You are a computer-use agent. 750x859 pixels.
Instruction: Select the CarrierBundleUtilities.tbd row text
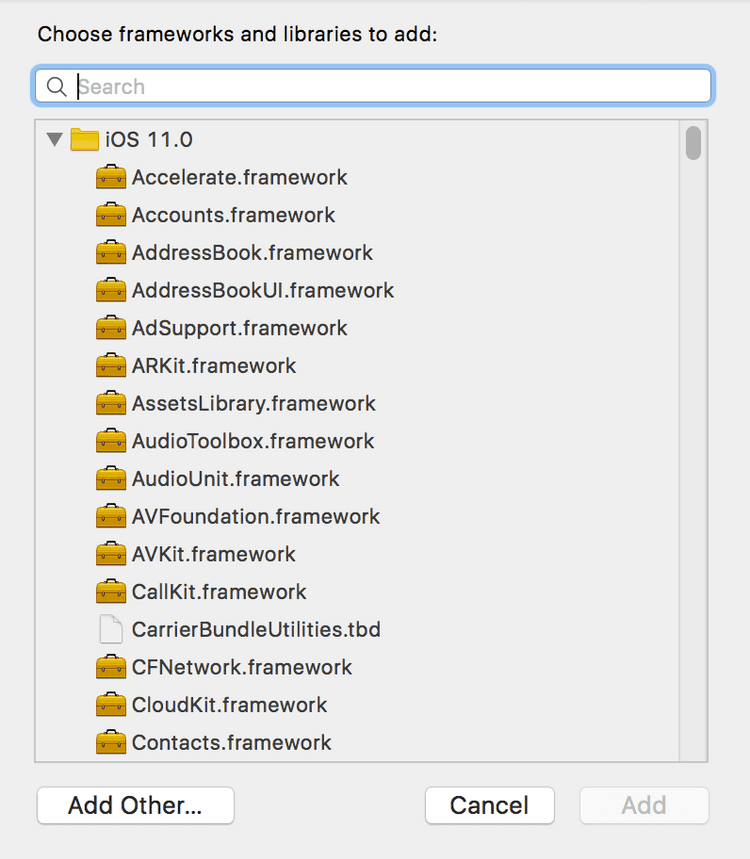256,629
